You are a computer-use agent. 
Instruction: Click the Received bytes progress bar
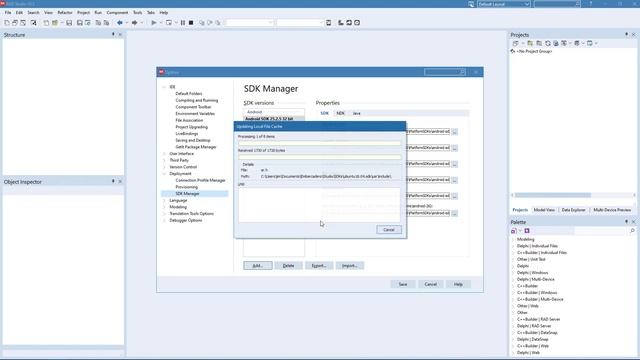320,157
